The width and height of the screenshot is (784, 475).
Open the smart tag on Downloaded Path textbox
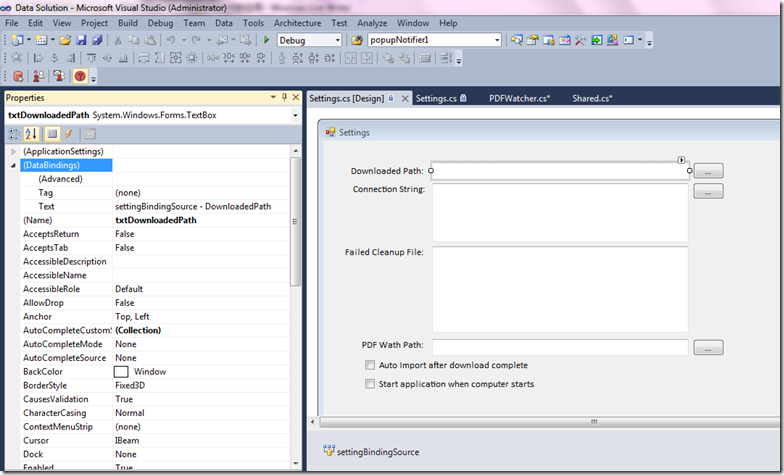pos(681,160)
